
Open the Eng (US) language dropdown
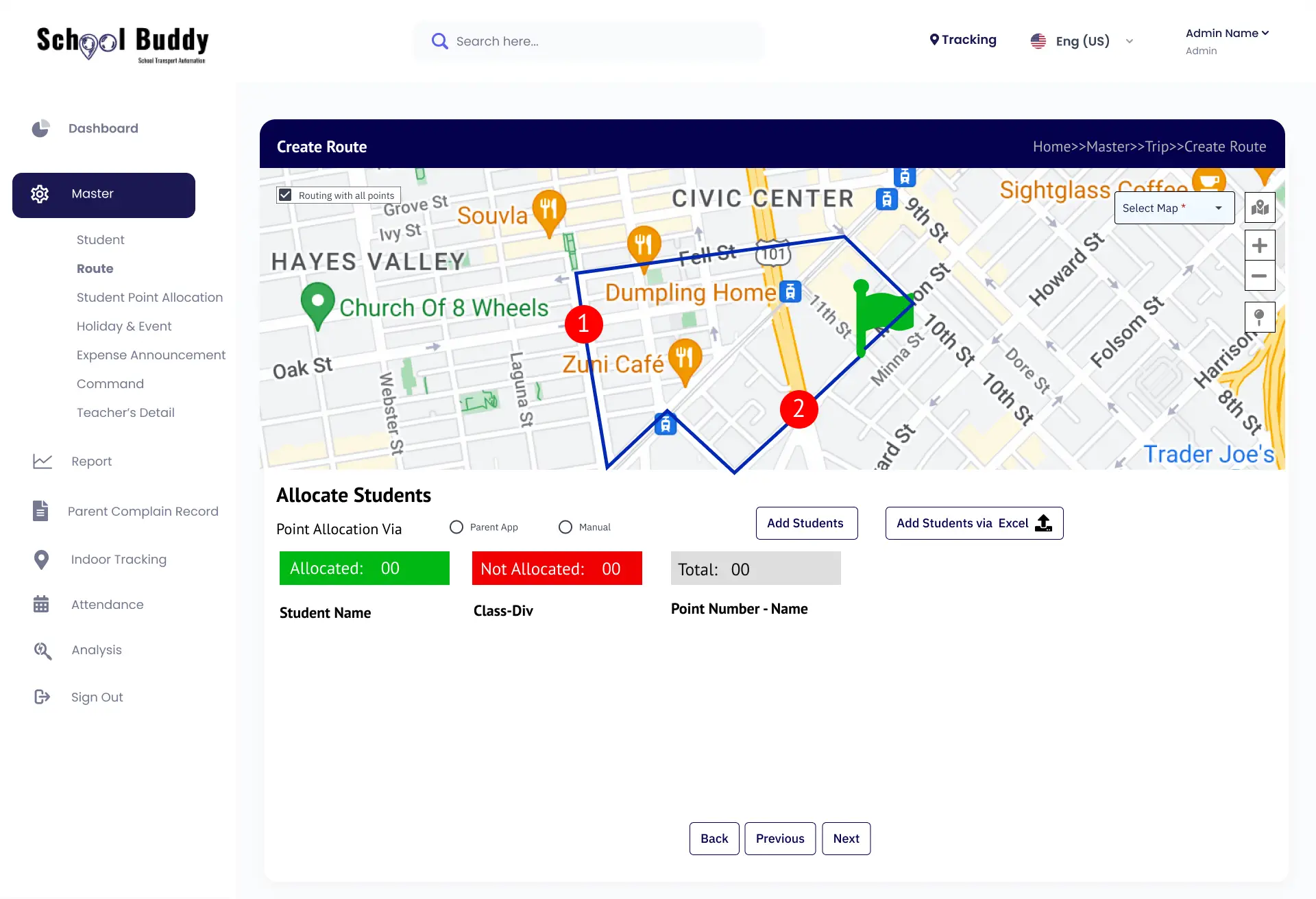[x=1082, y=41]
